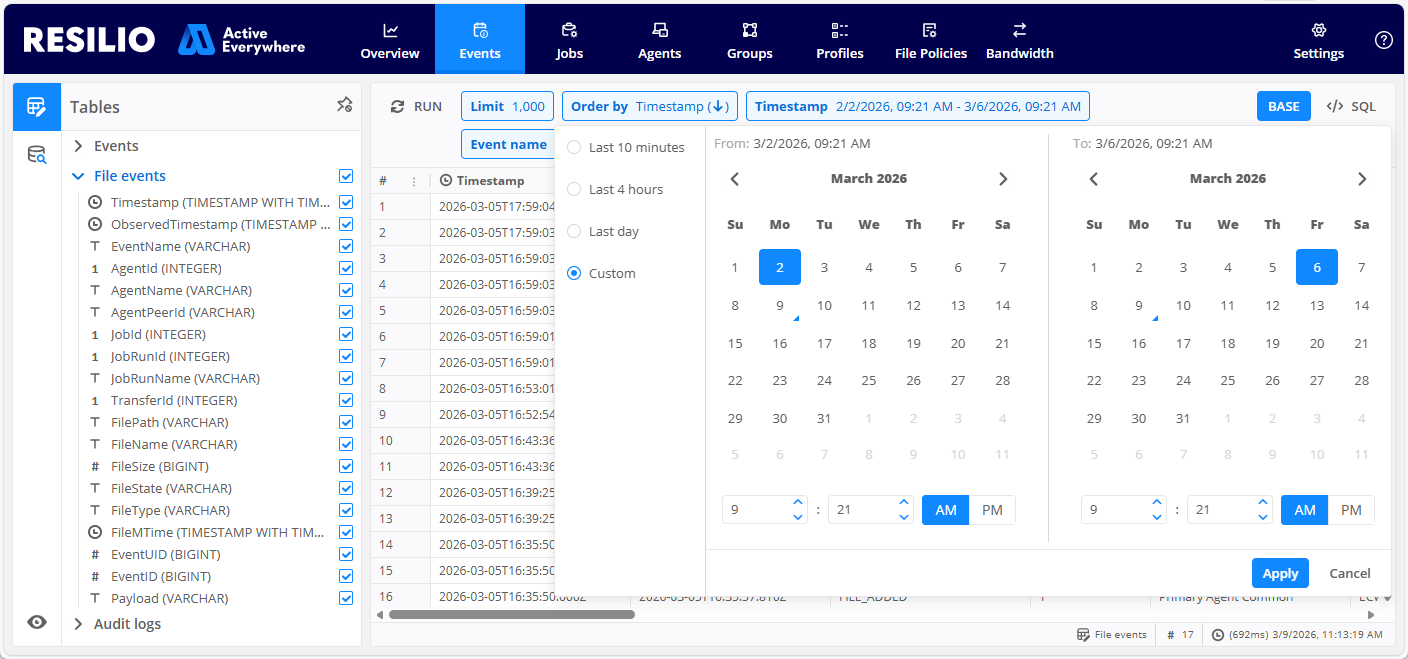This screenshot has height=659, width=1408.
Task: Click the RUN refresh icon
Action: pyautogui.click(x=397, y=106)
